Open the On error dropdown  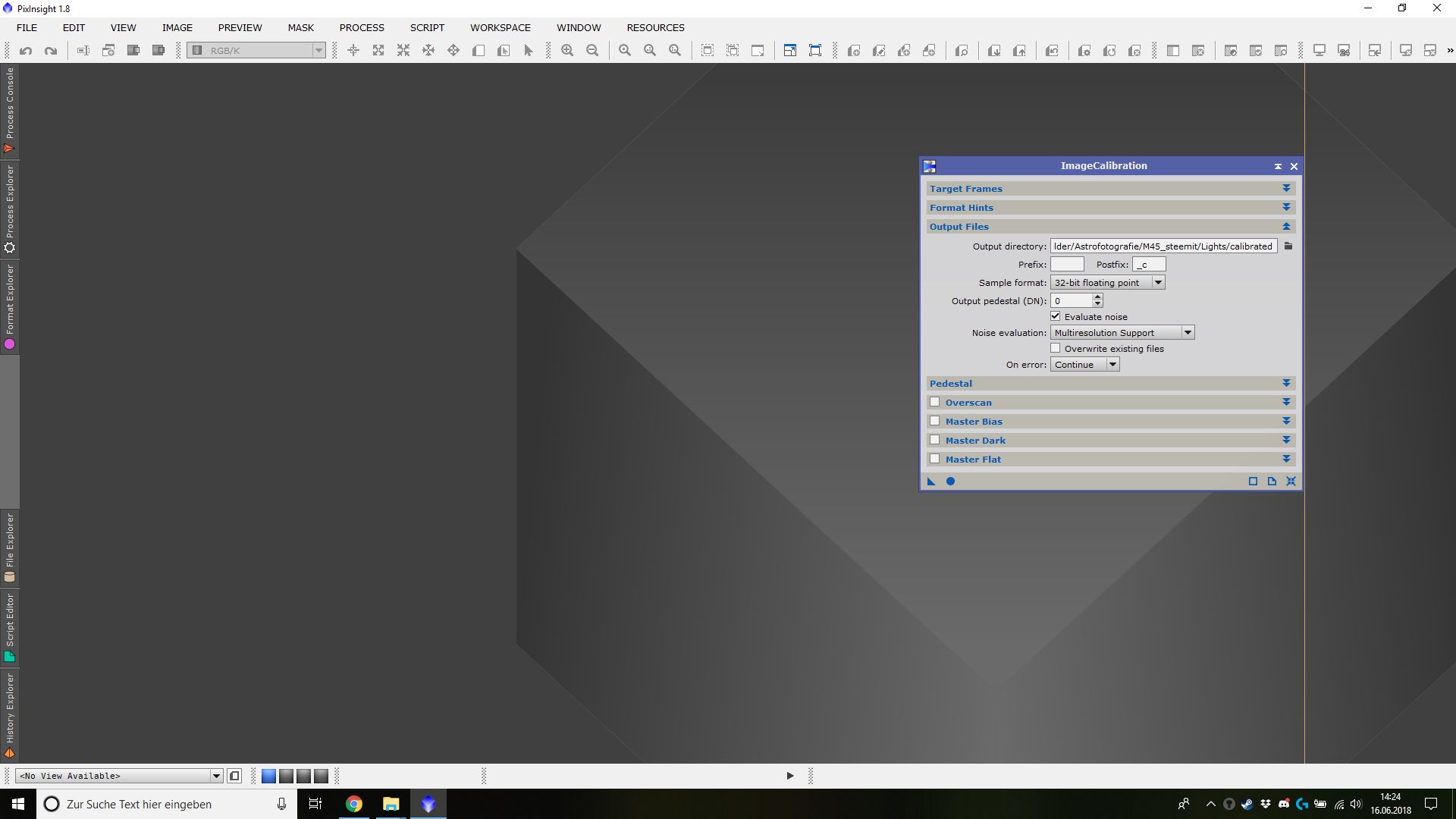pos(1085,365)
